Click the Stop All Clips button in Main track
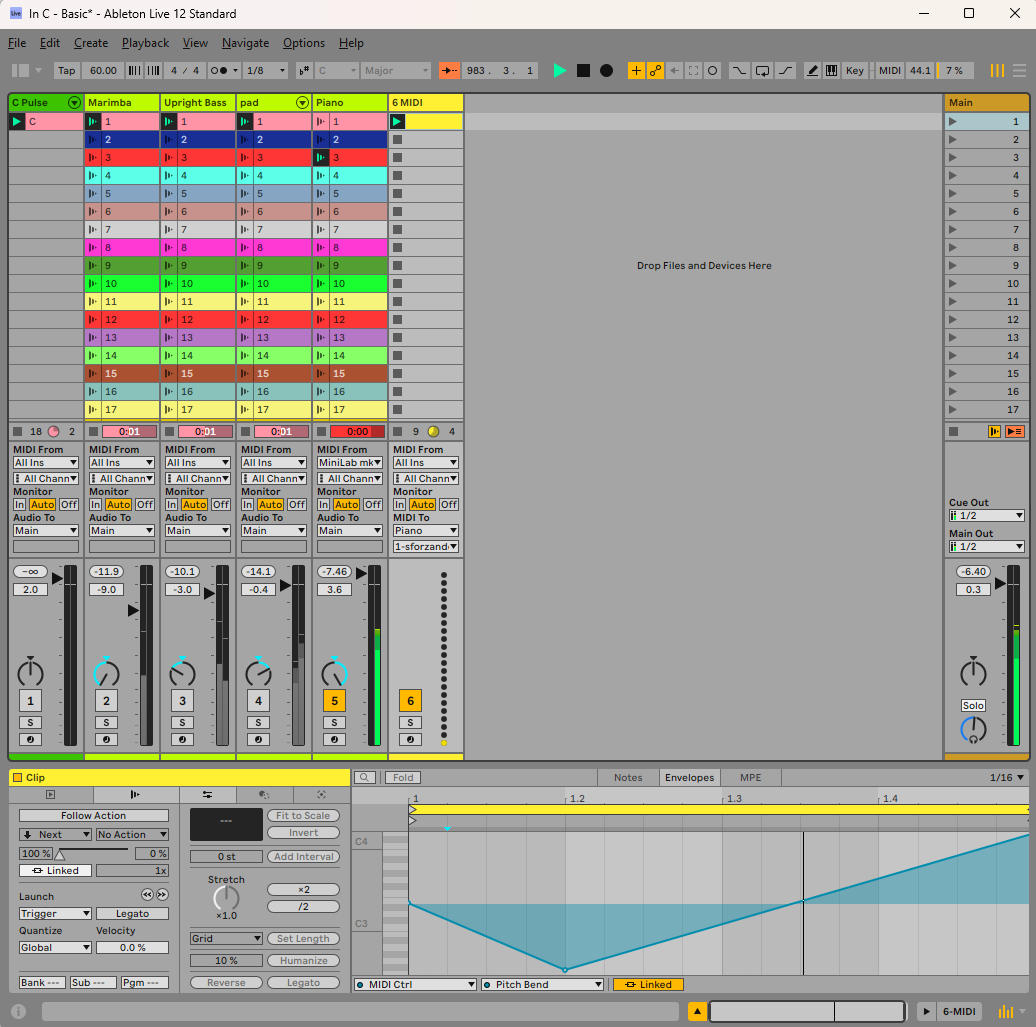1036x1027 pixels. pyautogui.click(x=953, y=431)
